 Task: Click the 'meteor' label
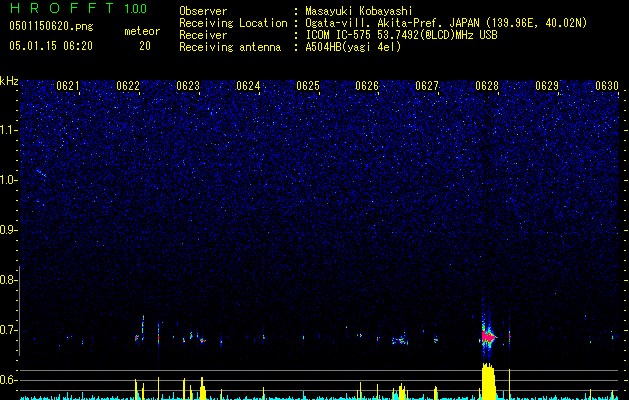(x=142, y=31)
